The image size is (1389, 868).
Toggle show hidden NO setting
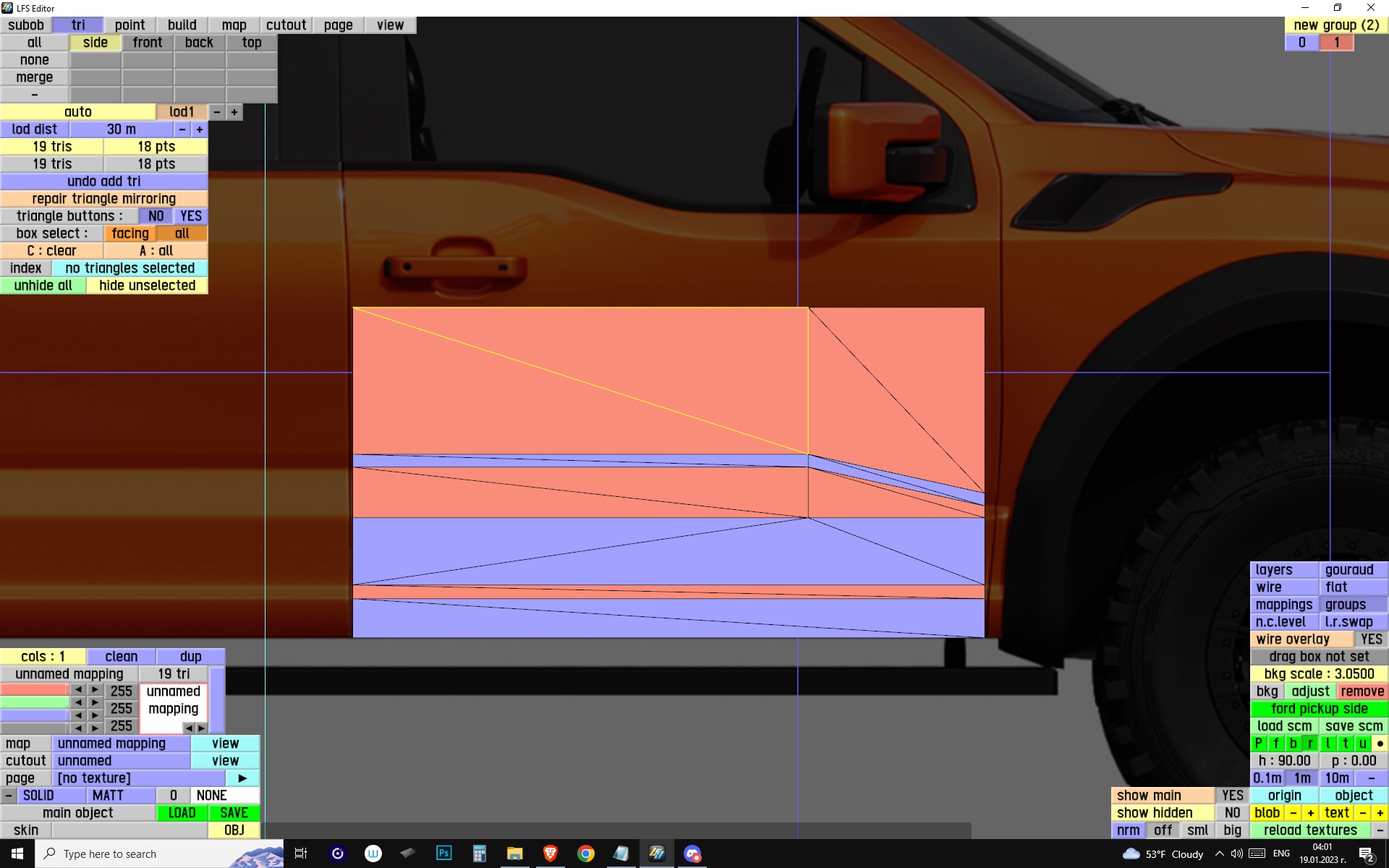pyautogui.click(x=1232, y=813)
